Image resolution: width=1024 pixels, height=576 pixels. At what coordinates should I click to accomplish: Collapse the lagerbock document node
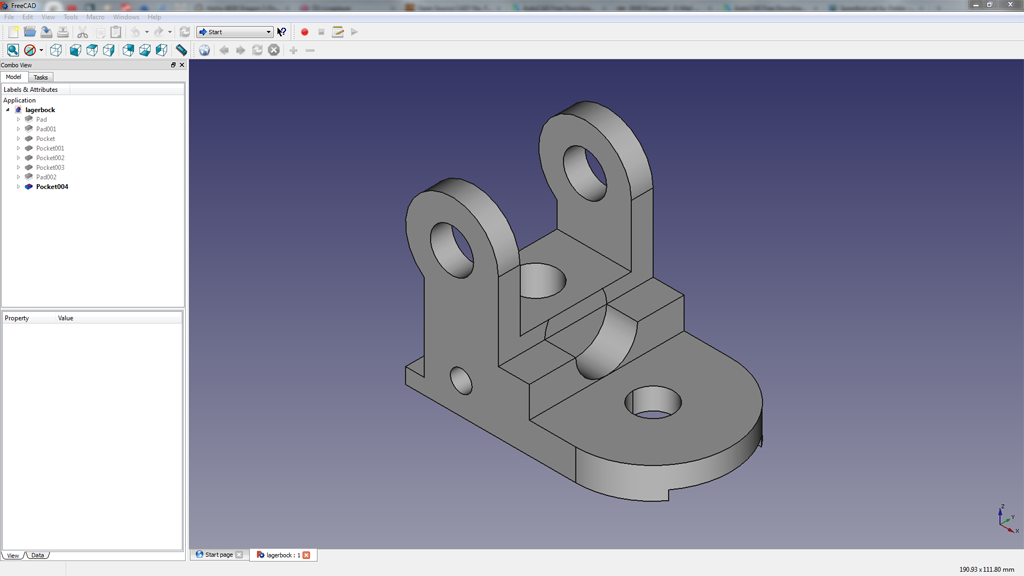coord(8,110)
